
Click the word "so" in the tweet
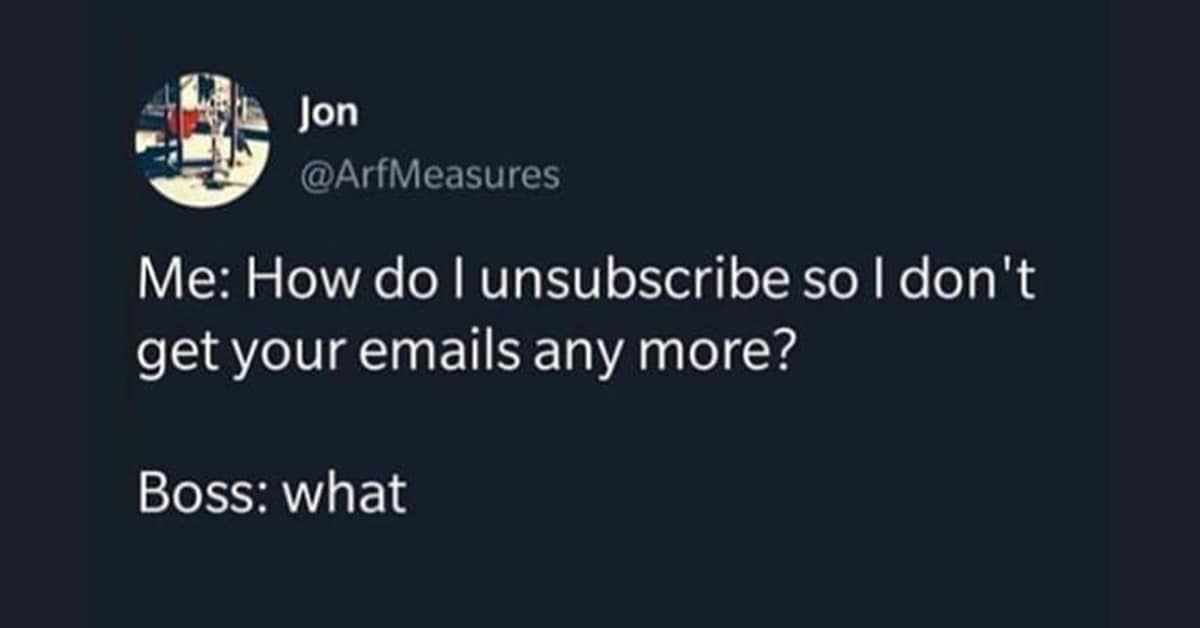click(838, 286)
